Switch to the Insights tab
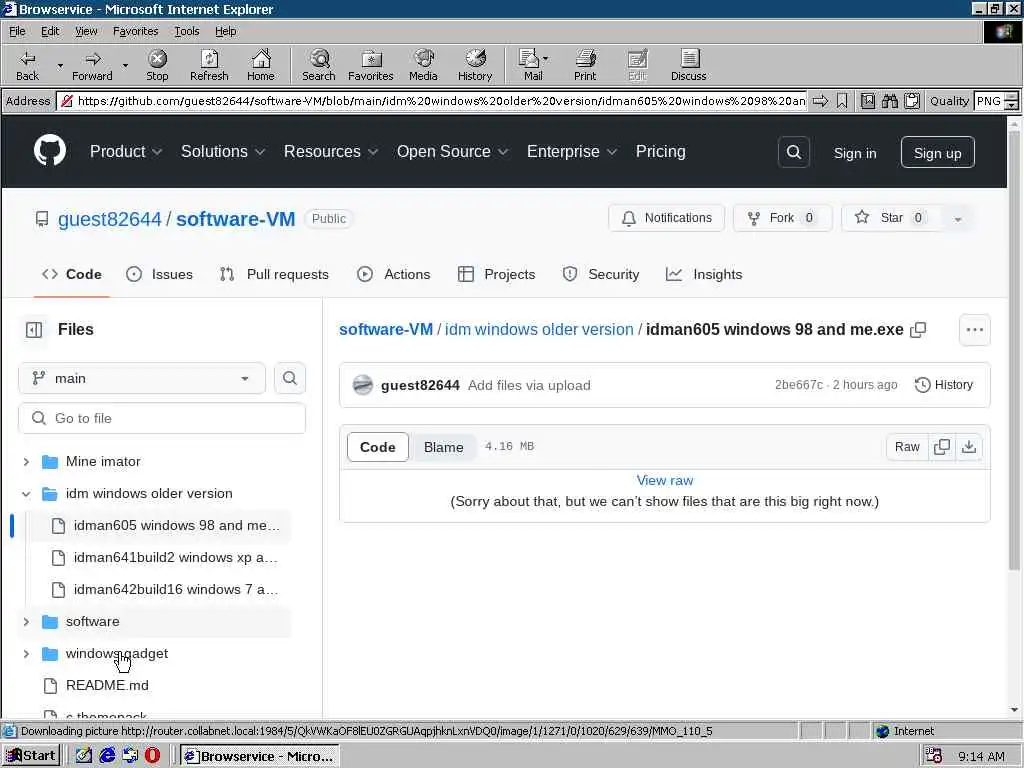 (704, 274)
